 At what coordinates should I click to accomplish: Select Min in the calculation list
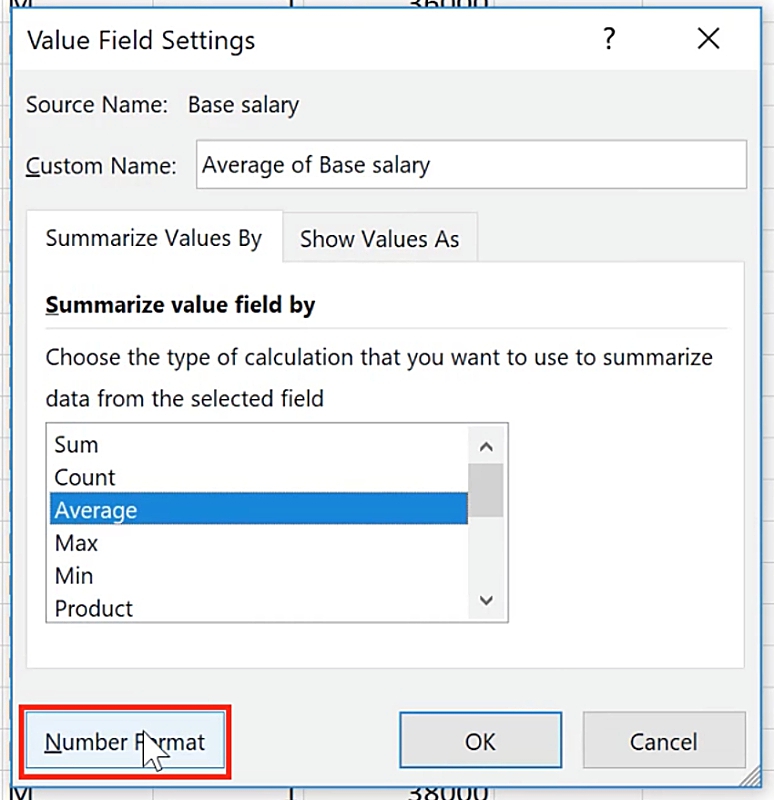[x=74, y=576]
